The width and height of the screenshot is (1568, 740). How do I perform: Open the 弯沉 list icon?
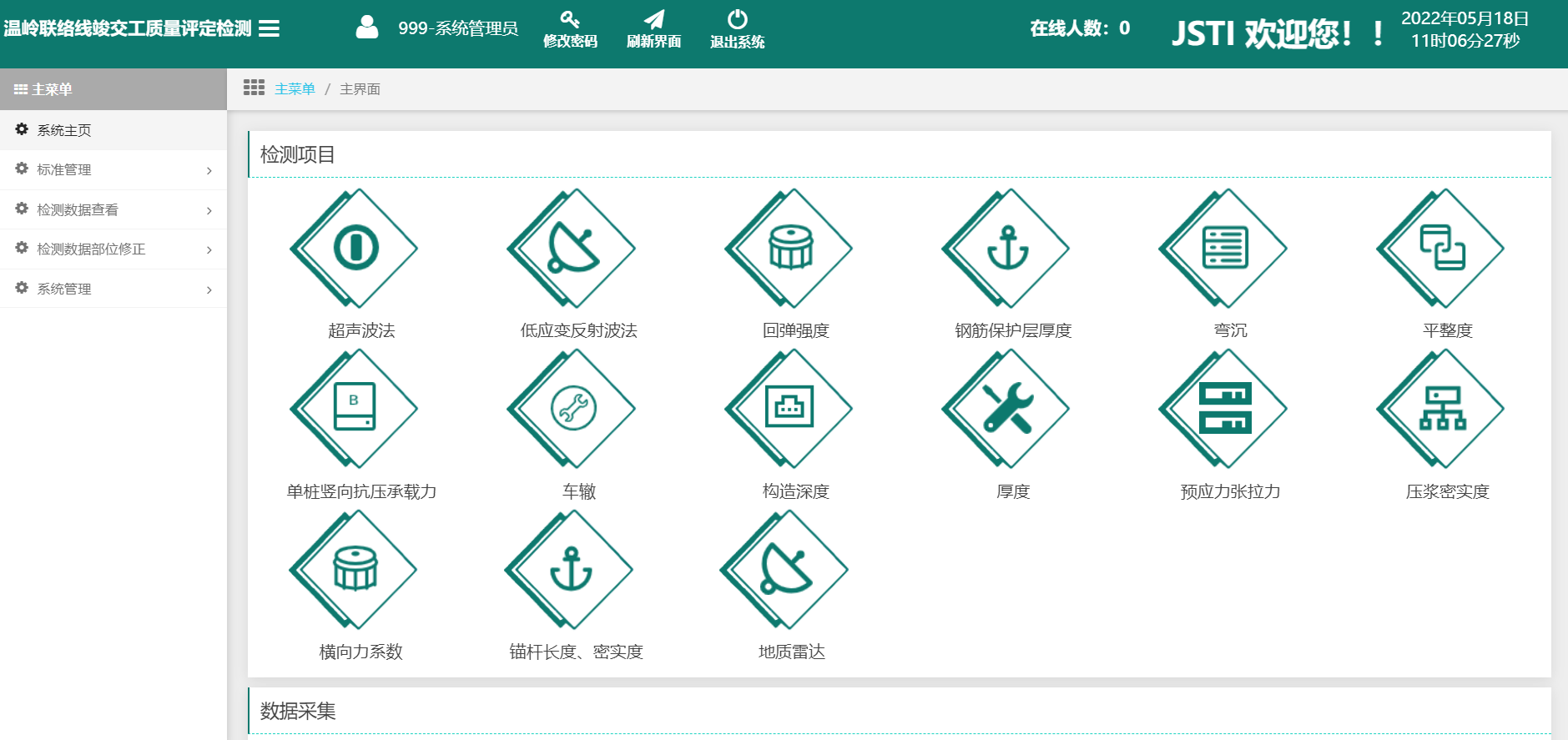(1225, 248)
